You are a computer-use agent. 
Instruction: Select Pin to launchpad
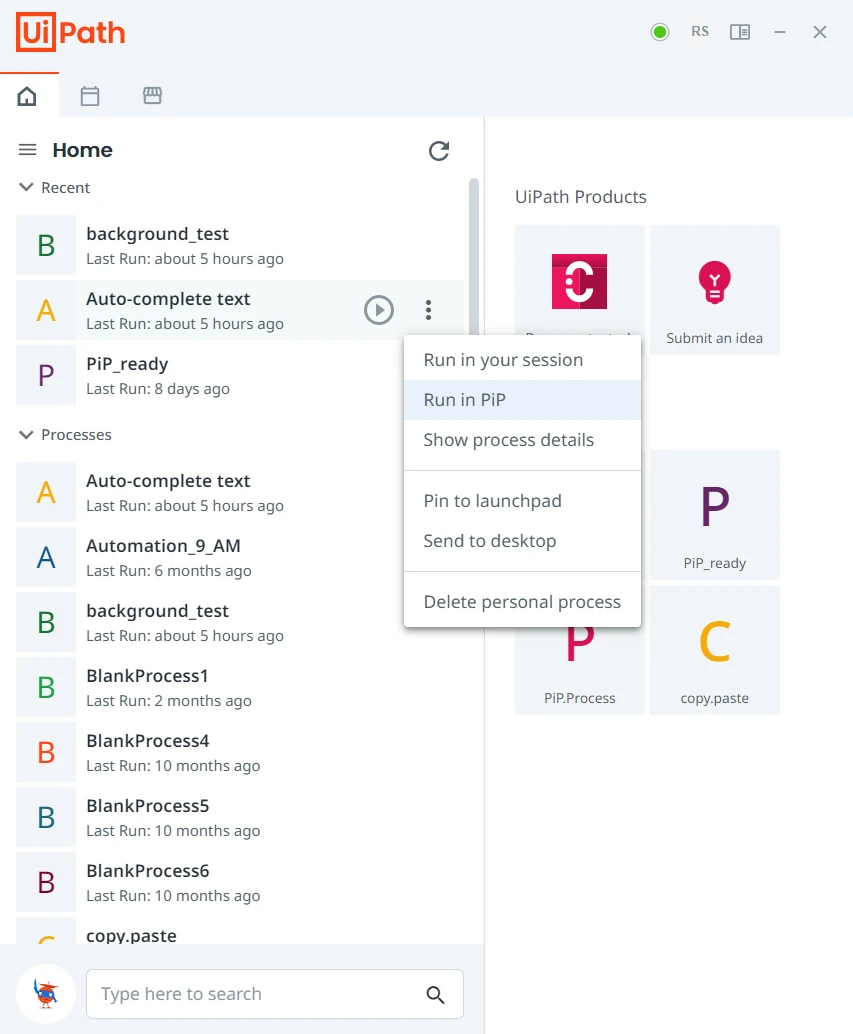[x=522, y=501]
